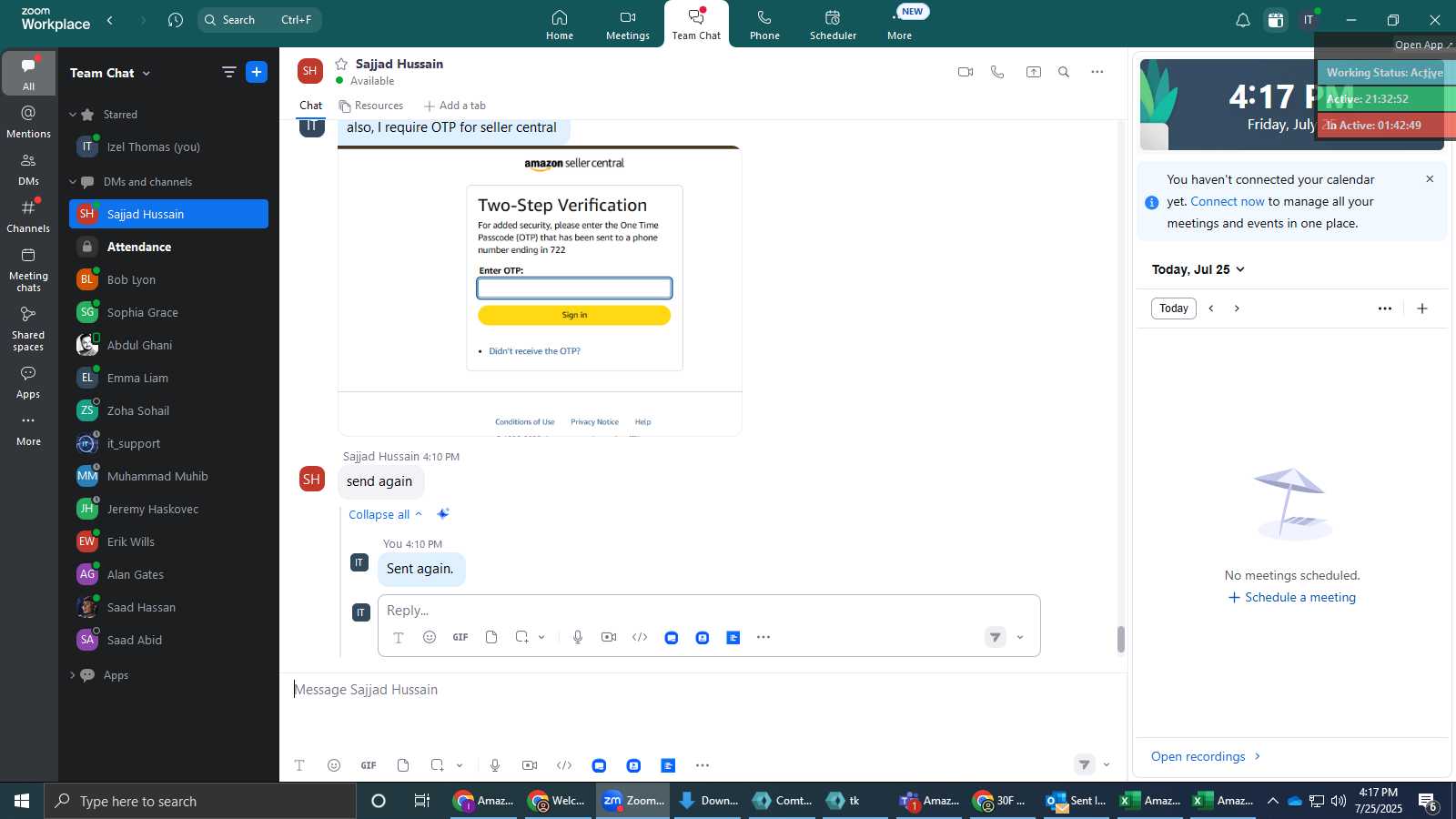
Task: Search within this chat using magnifier icon
Action: [1064, 72]
